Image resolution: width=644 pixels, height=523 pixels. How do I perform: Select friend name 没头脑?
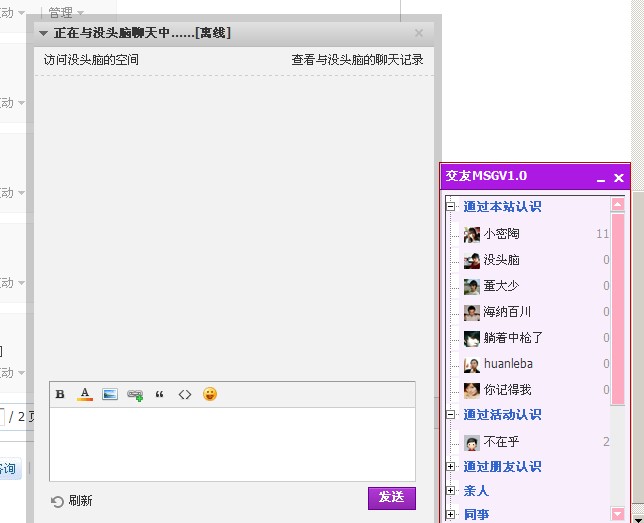501,260
